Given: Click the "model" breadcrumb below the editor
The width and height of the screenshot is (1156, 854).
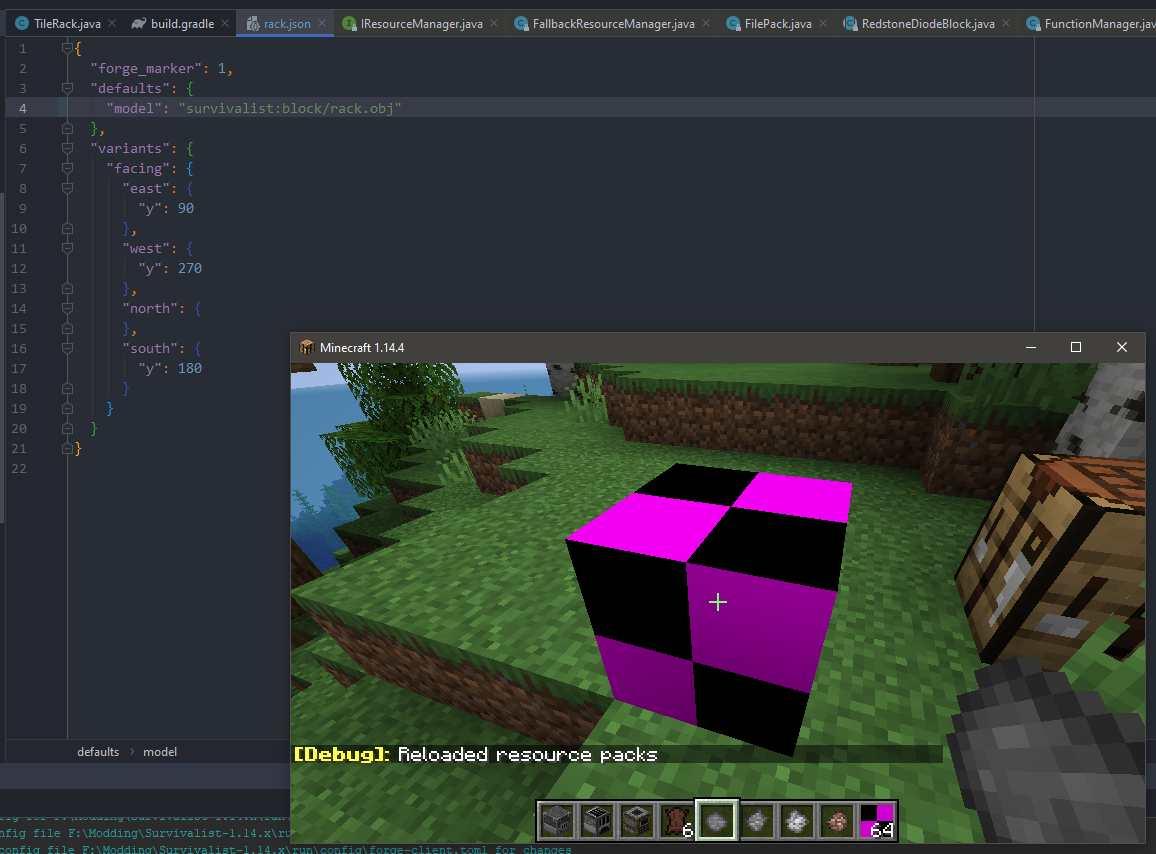Looking at the screenshot, I should coord(160,751).
